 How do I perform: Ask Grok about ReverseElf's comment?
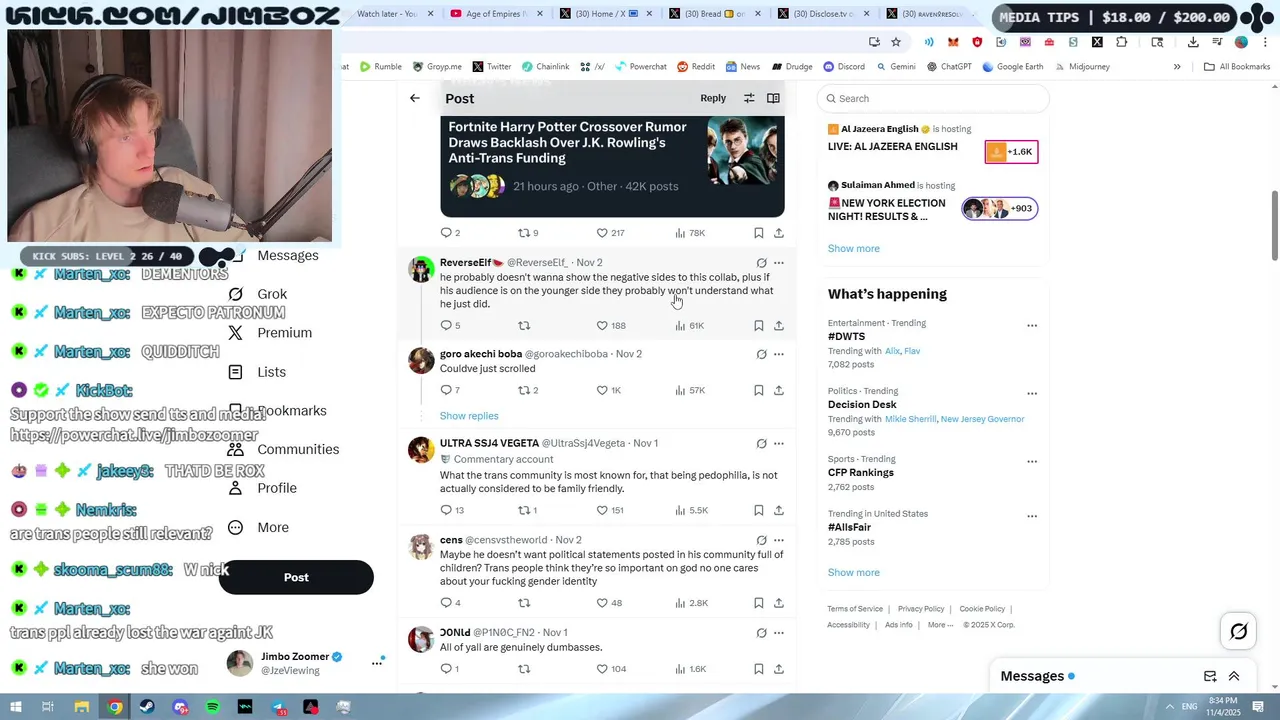pyautogui.click(x=761, y=263)
